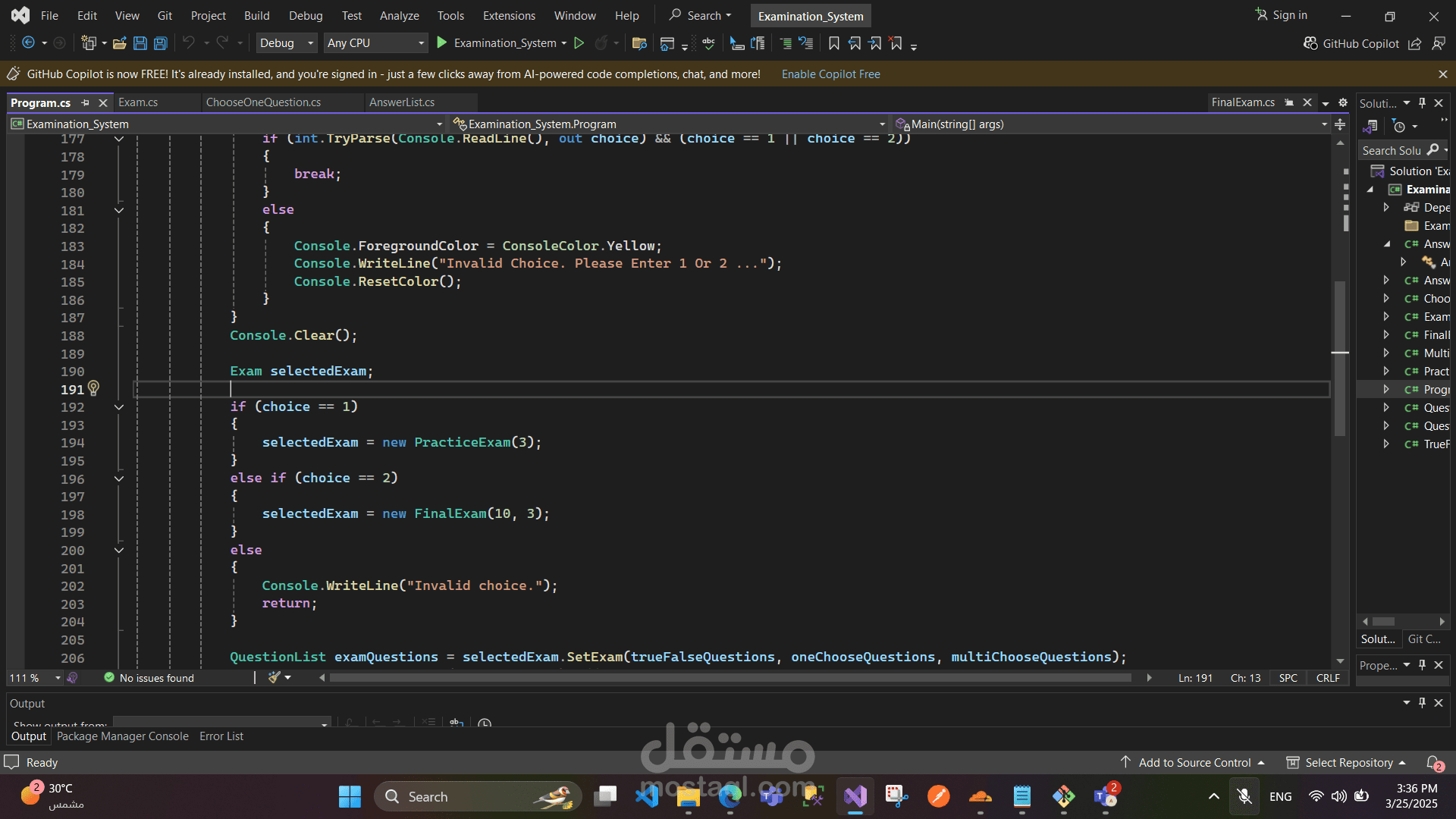Open the editor tab settings gear
Screen dimensions: 1456x819
coord(1343,102)
